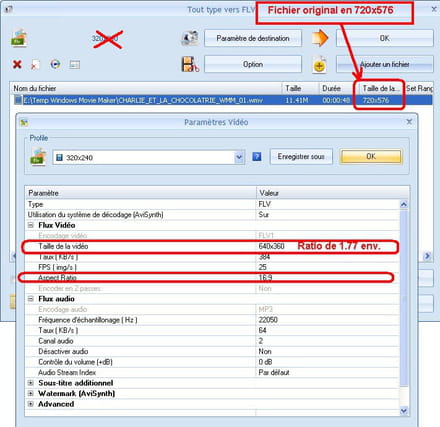This screenshot has width=440, height=427.
Task: Click the red X remove file icon
Action: 17,64
